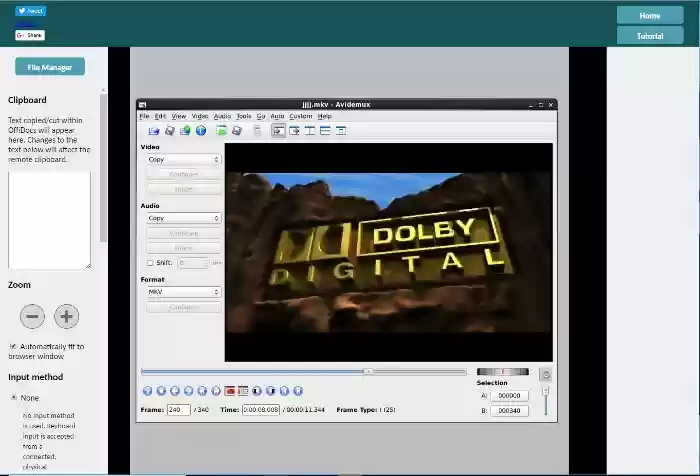Jump to the previous keyframe

click(x=202, y=391)
